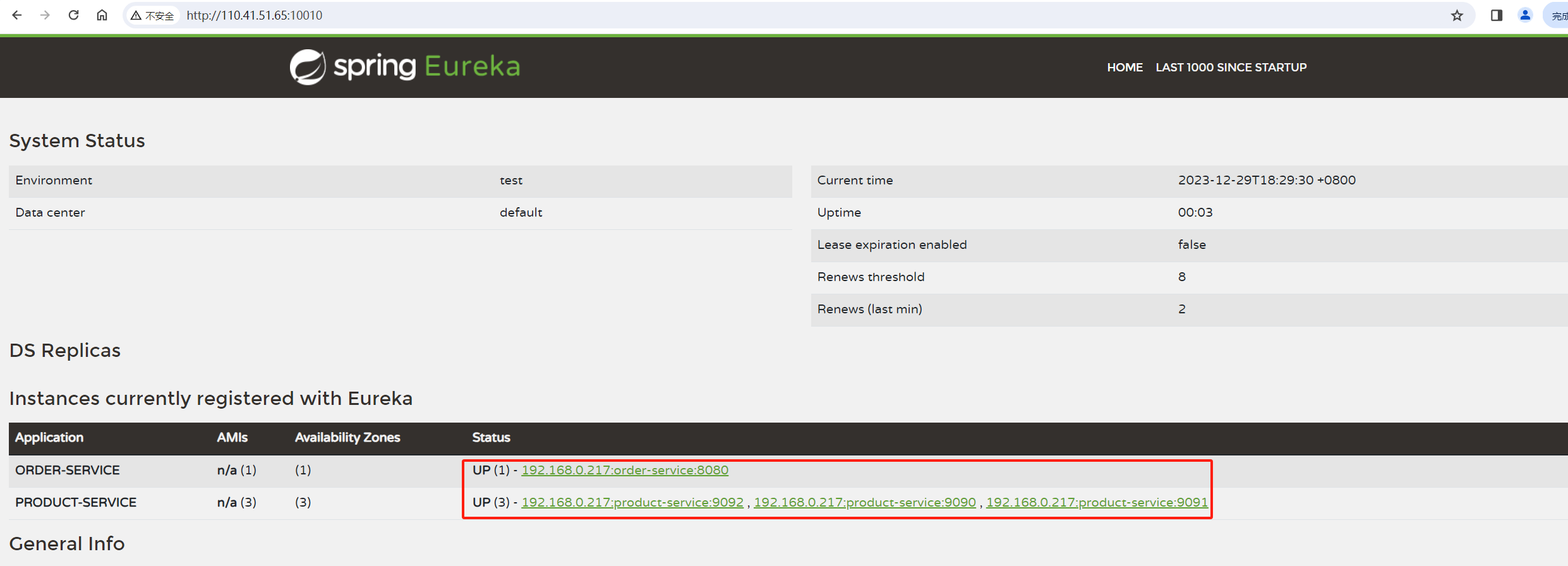Go forward in browser history

tap(45, 15)
